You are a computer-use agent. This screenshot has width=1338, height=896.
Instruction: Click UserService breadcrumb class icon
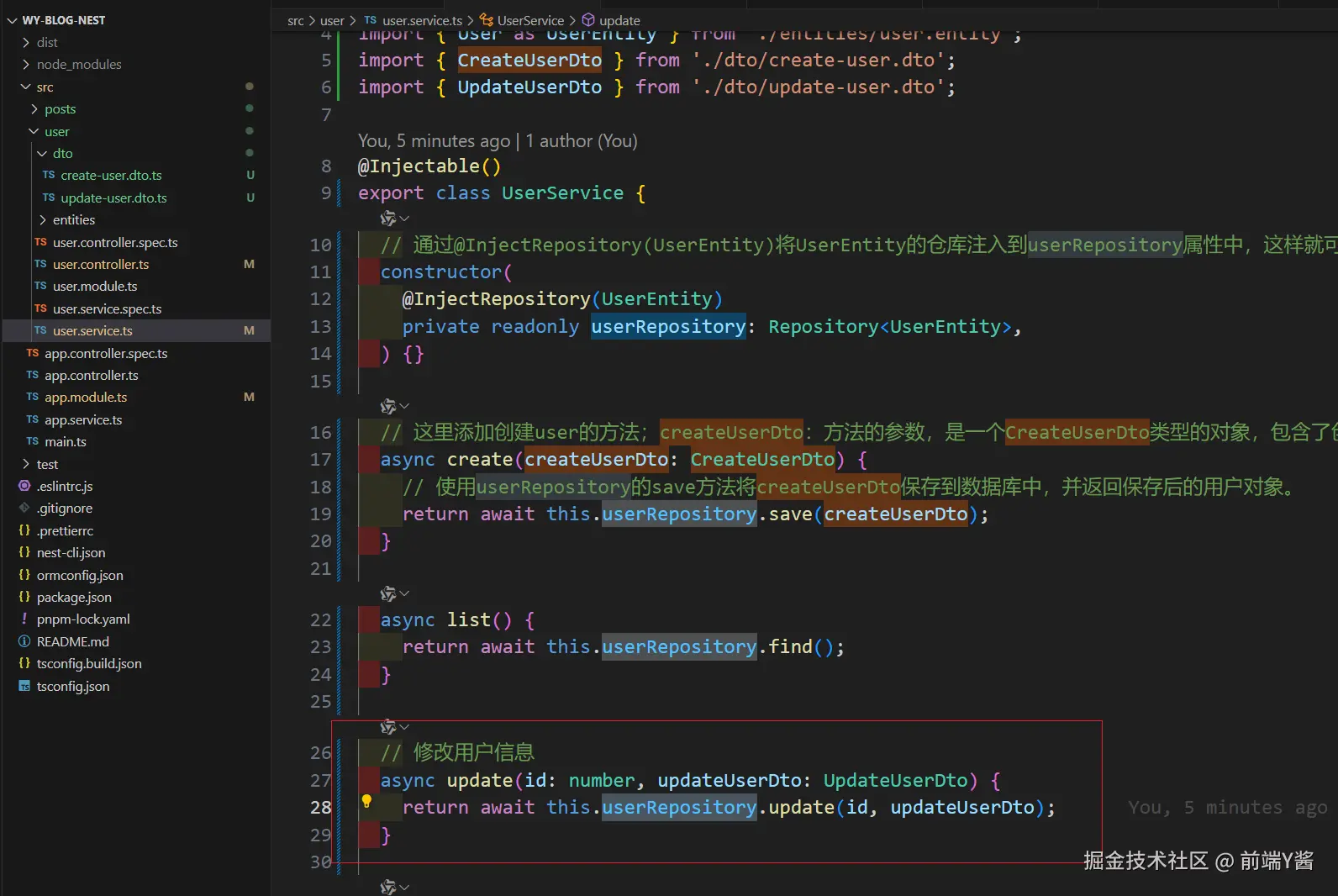[x=487, y=20]
